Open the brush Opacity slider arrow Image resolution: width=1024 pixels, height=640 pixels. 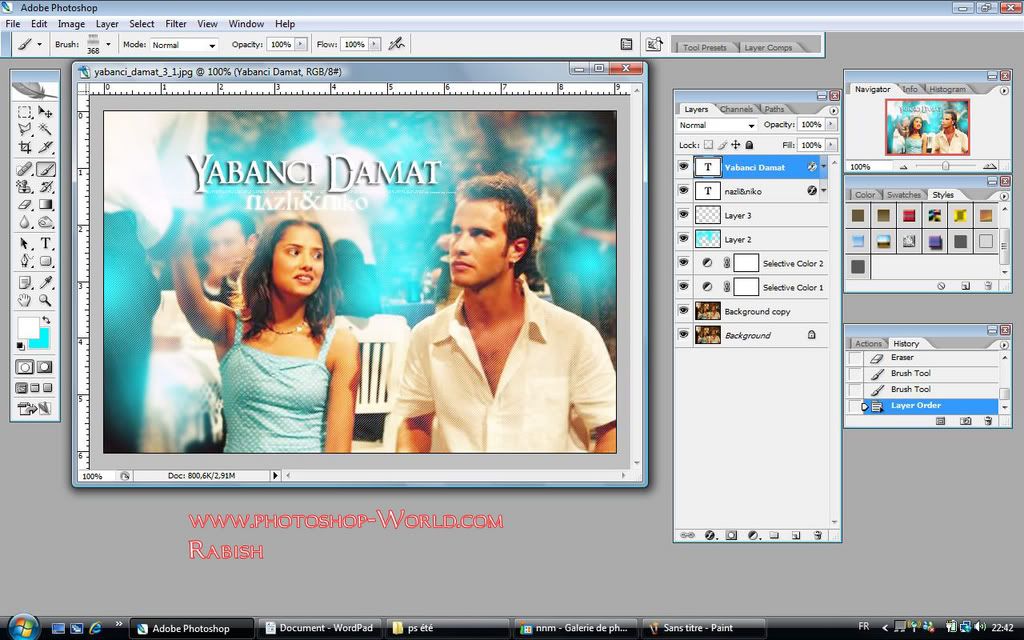(x=301, y=44)
